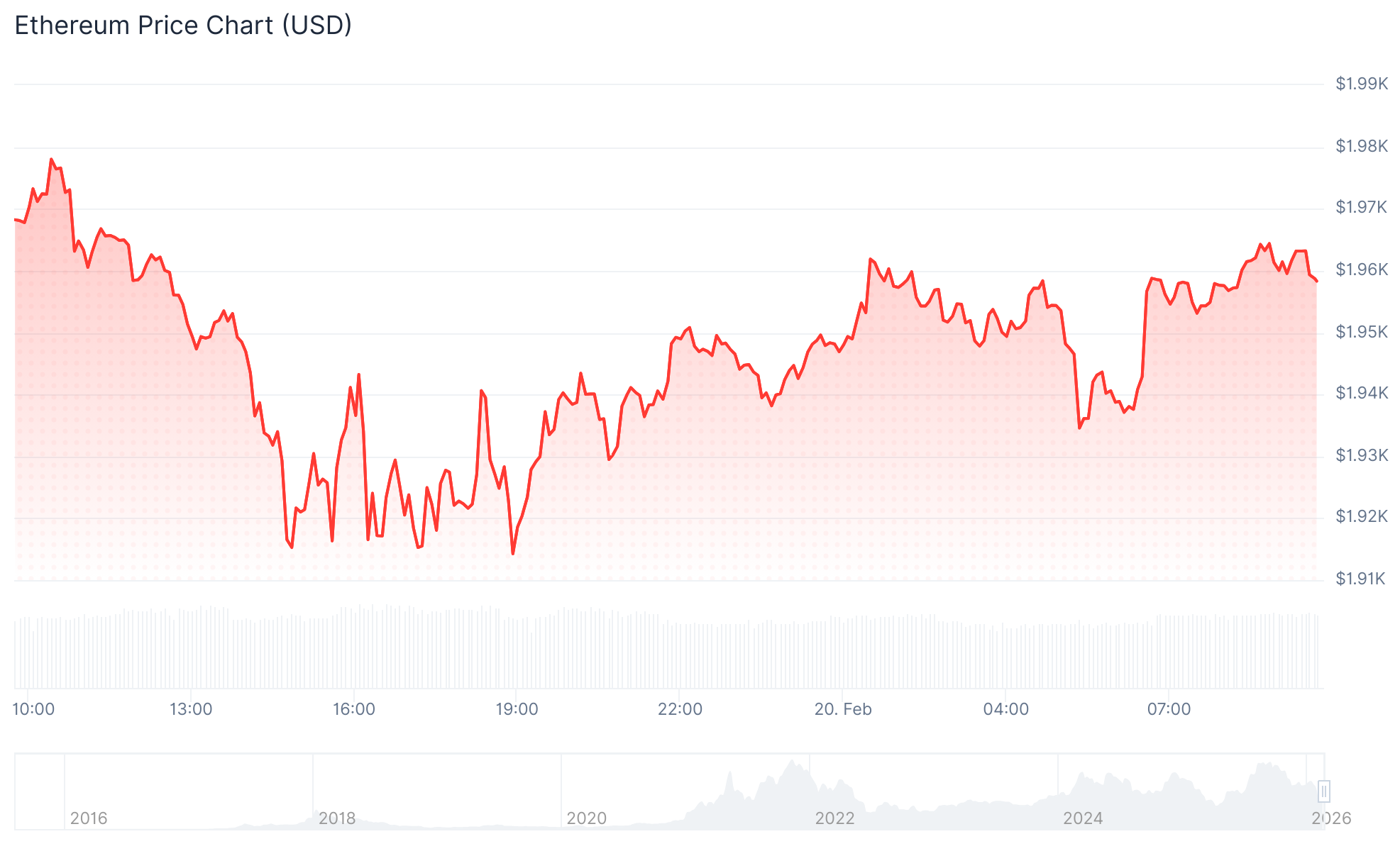Click the 04:00 time axis label

[1005, 709]
